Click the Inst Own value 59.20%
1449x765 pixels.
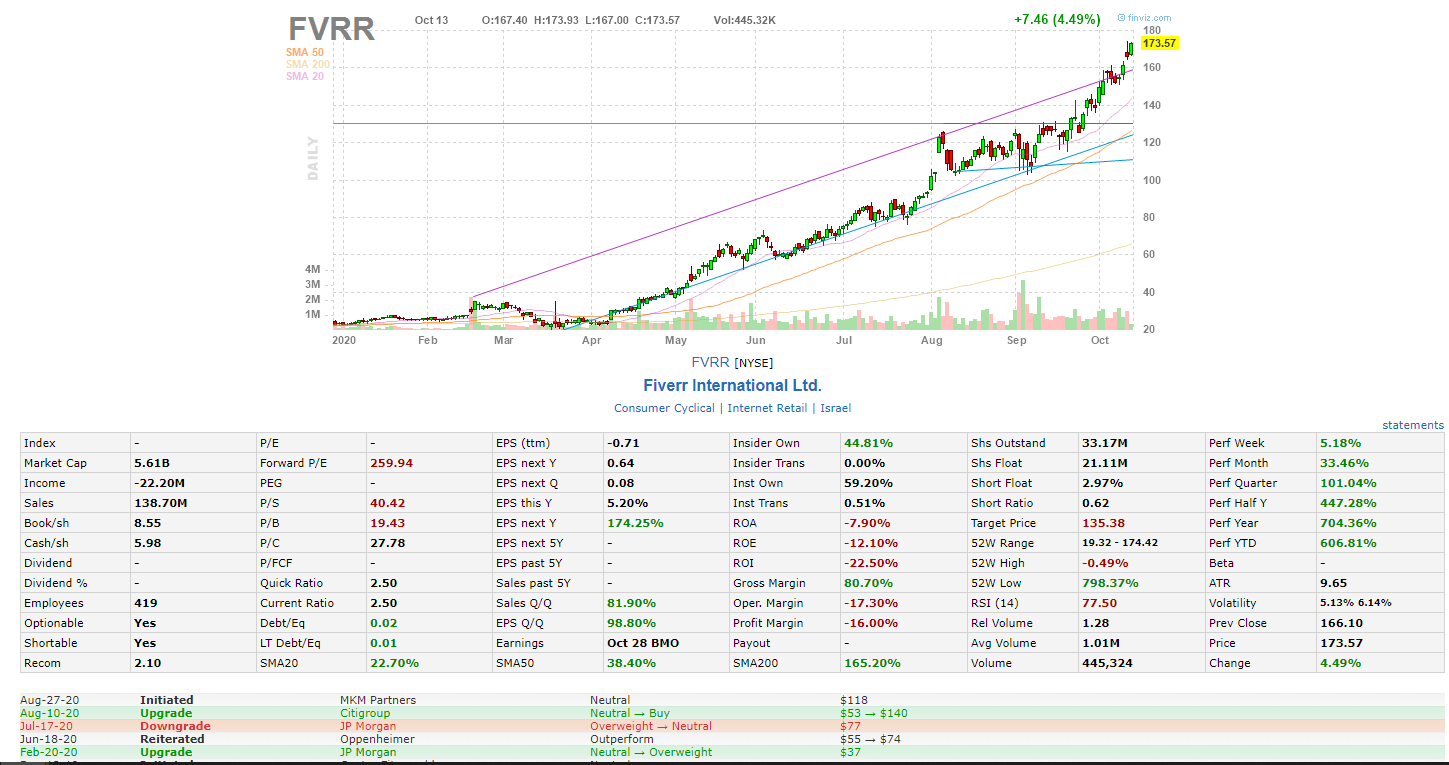coord(868,483)
